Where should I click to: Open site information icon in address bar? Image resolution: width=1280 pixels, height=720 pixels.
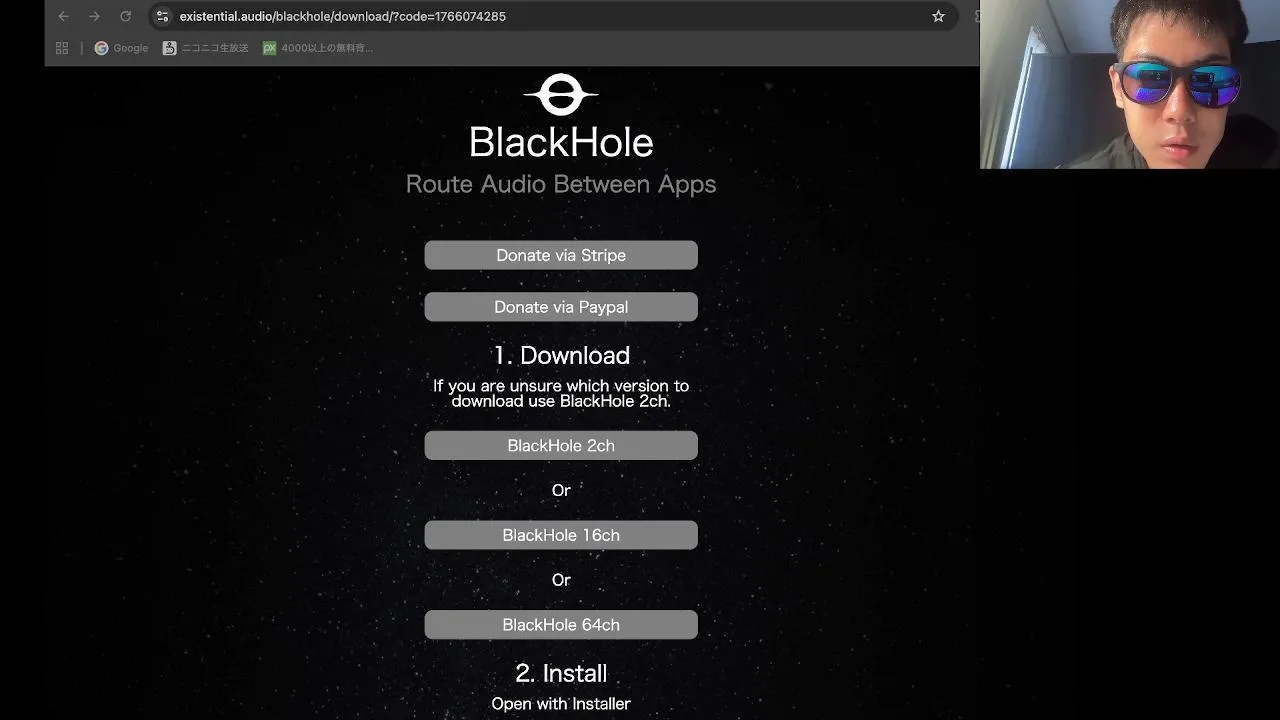point(162,16)
